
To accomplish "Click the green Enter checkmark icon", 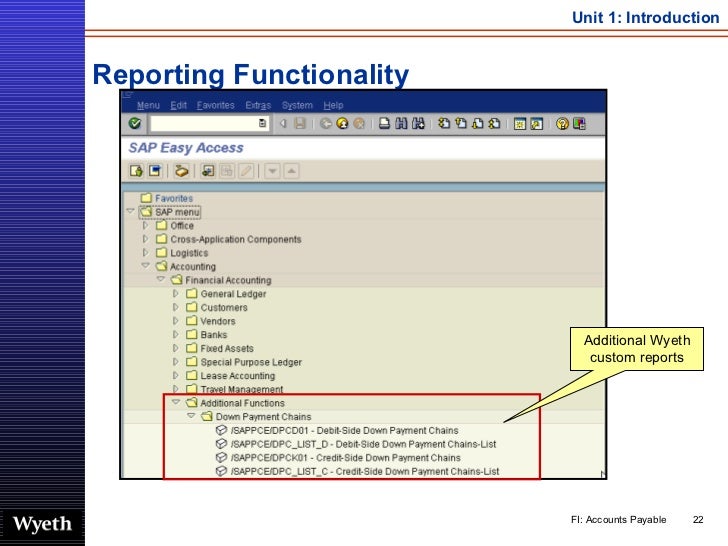I will [135, 124].
